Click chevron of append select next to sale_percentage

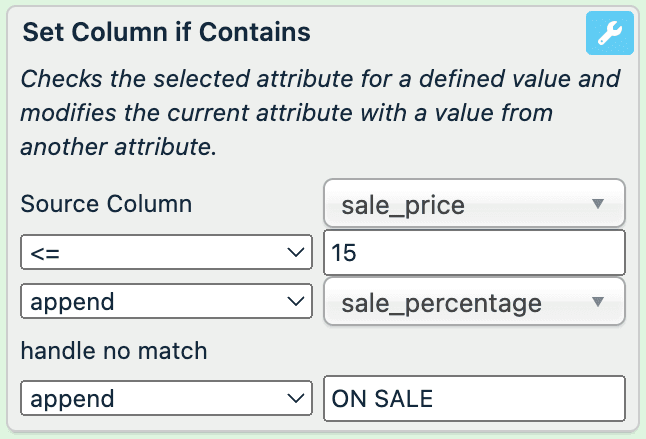pyautogui.click(x=295, y=301)
